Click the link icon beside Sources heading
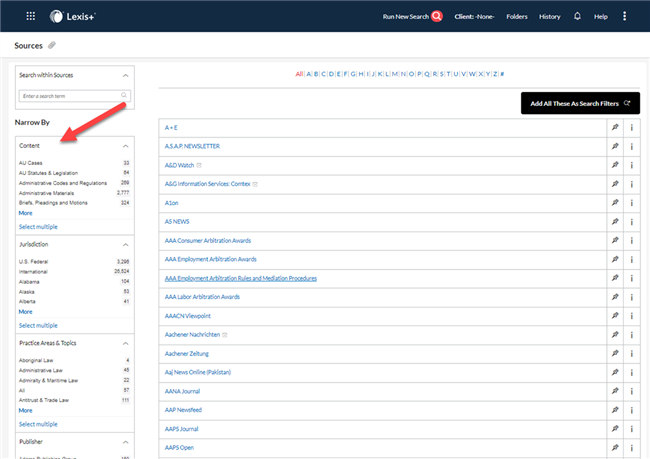Image resolution: width=650 pixels, height=459 pixels. (52, 45)
